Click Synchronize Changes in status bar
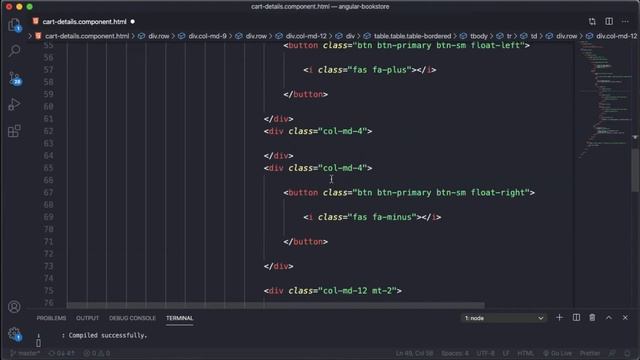The width and height of the screenshot is (640, 360). pos(62,353)
